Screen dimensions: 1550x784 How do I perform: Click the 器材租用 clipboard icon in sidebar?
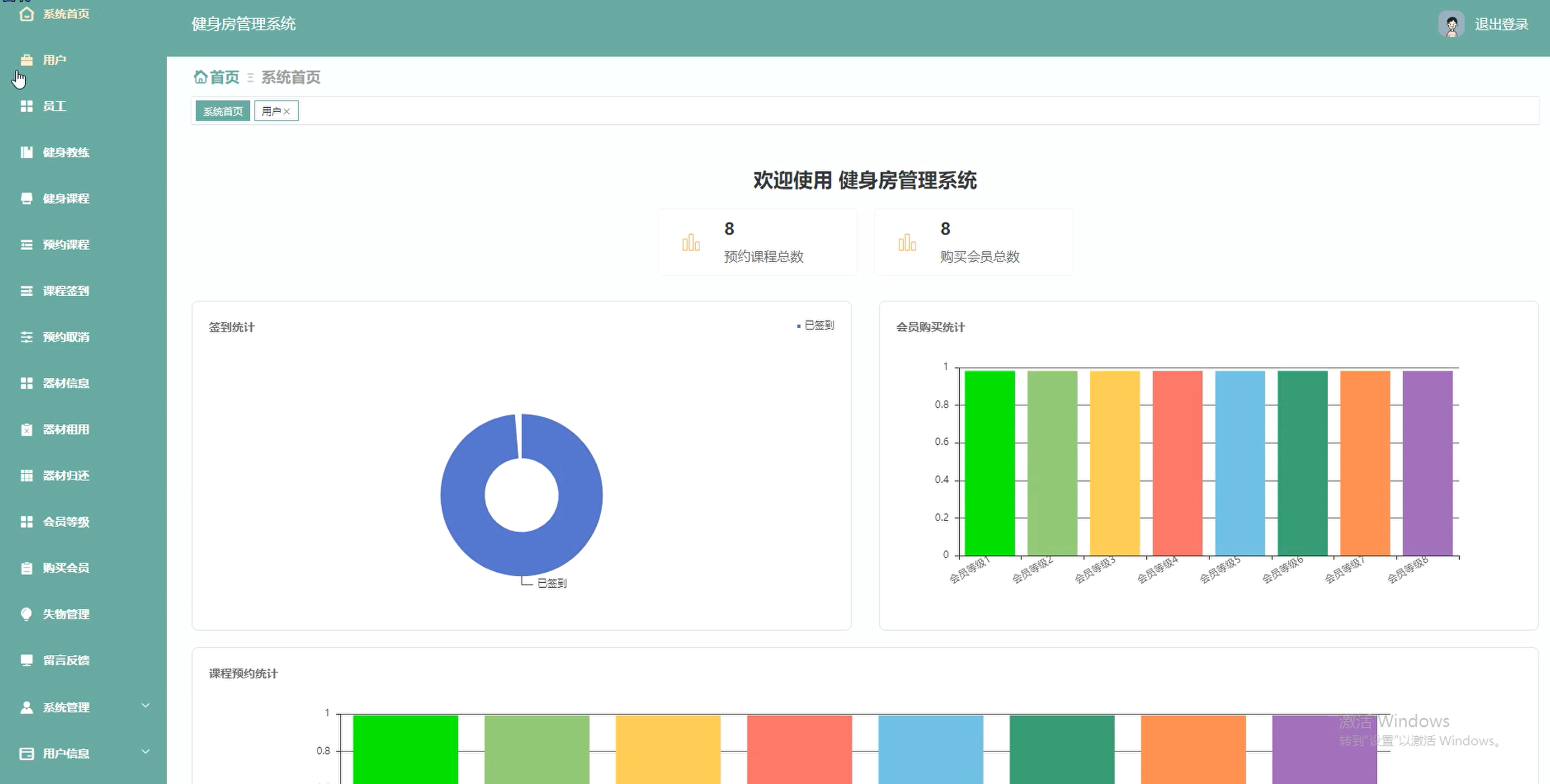pyautogui.click(x=26, y=429)
